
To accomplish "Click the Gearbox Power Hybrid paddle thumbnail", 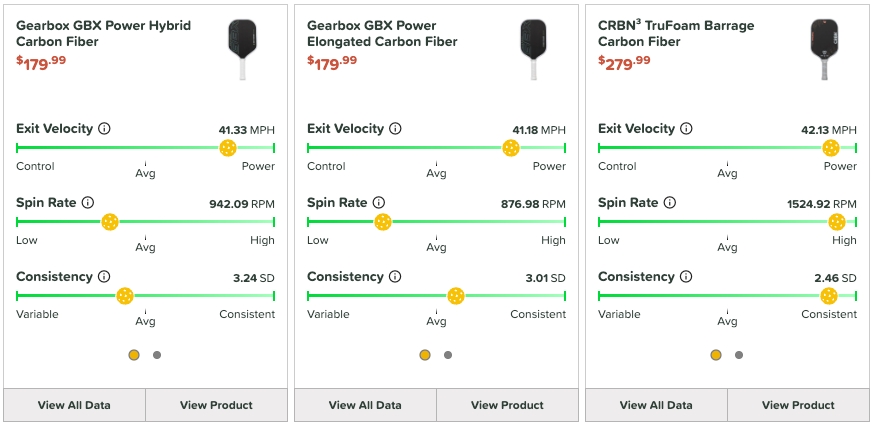I will pos(243,48).
